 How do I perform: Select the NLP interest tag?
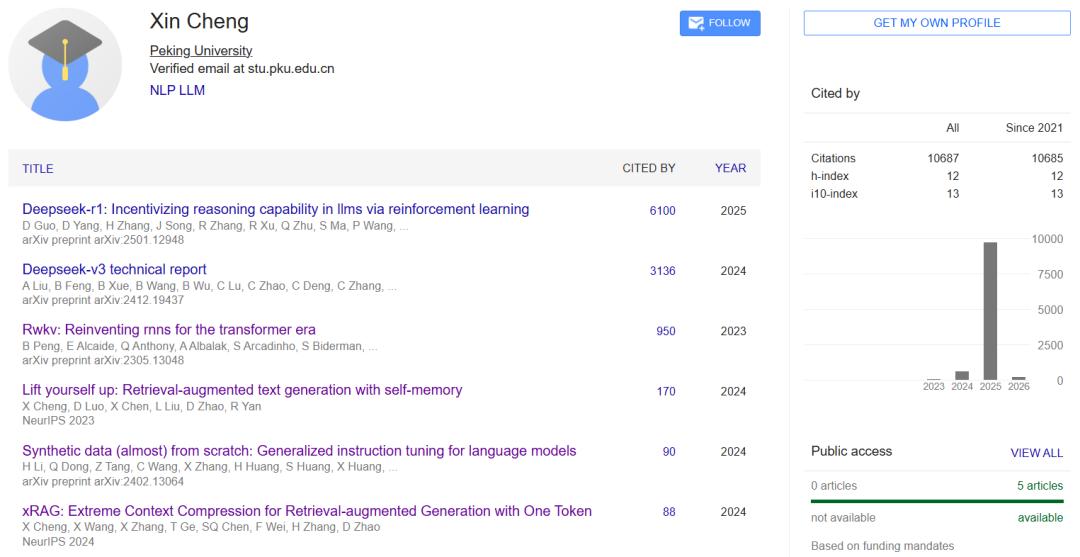(x=163, y=89)
